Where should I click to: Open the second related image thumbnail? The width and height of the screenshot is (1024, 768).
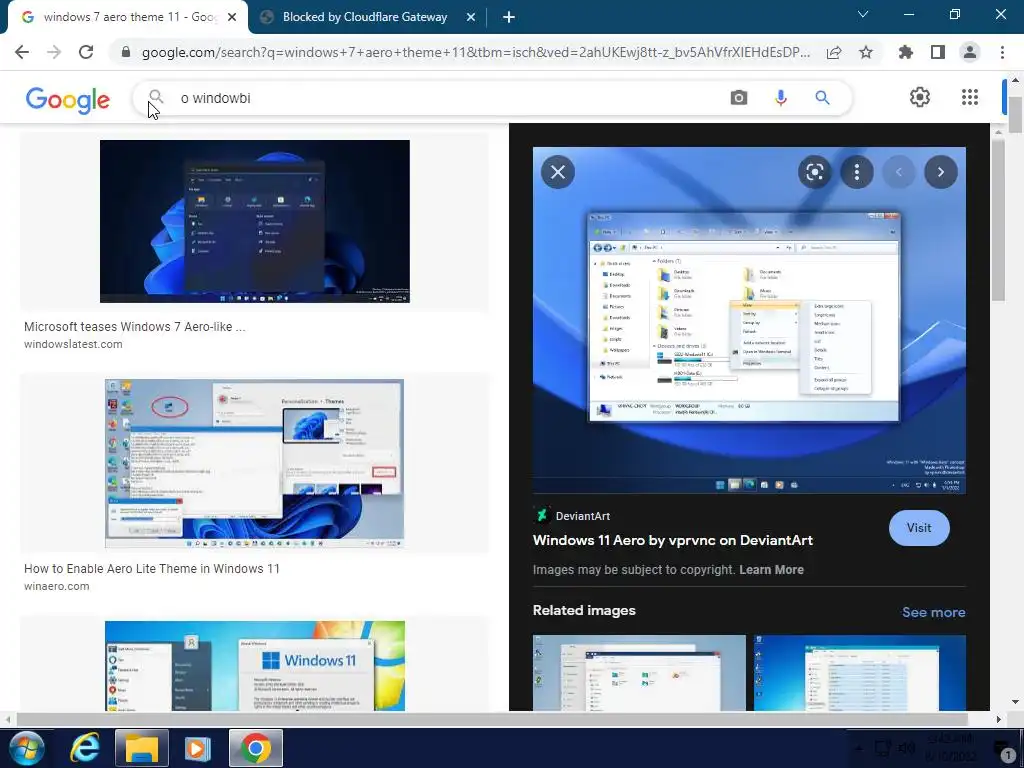(859, 673)
